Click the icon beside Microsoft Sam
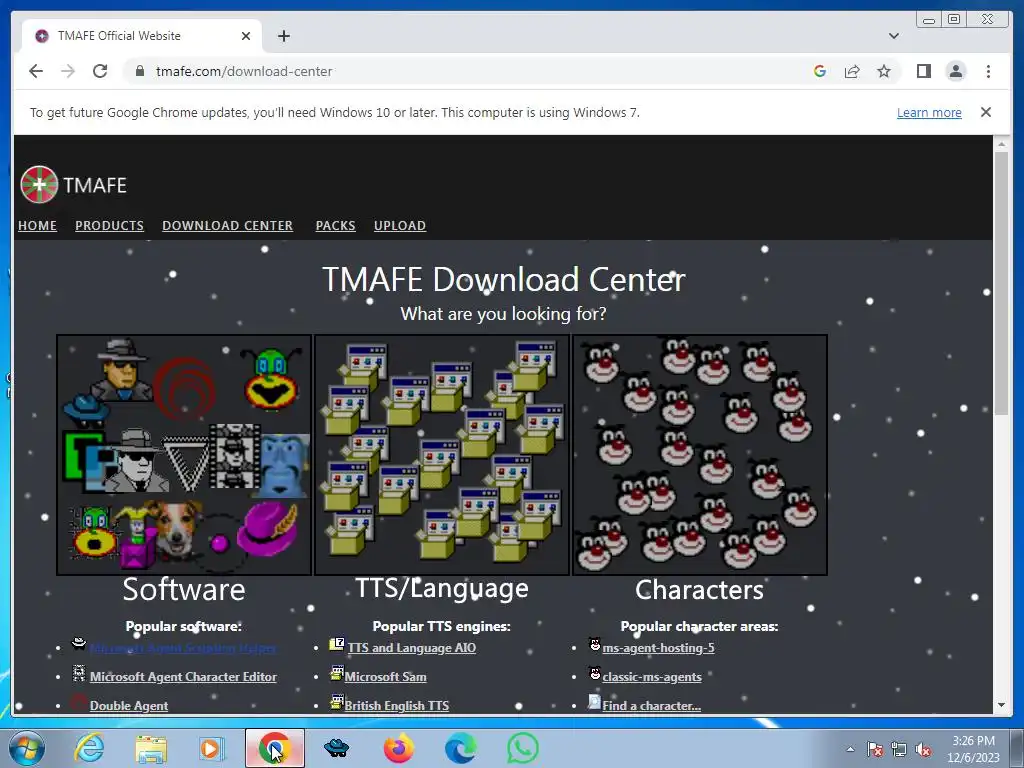Image resolution: width=1024 pixels, height=768 pixels. point(336,673)
